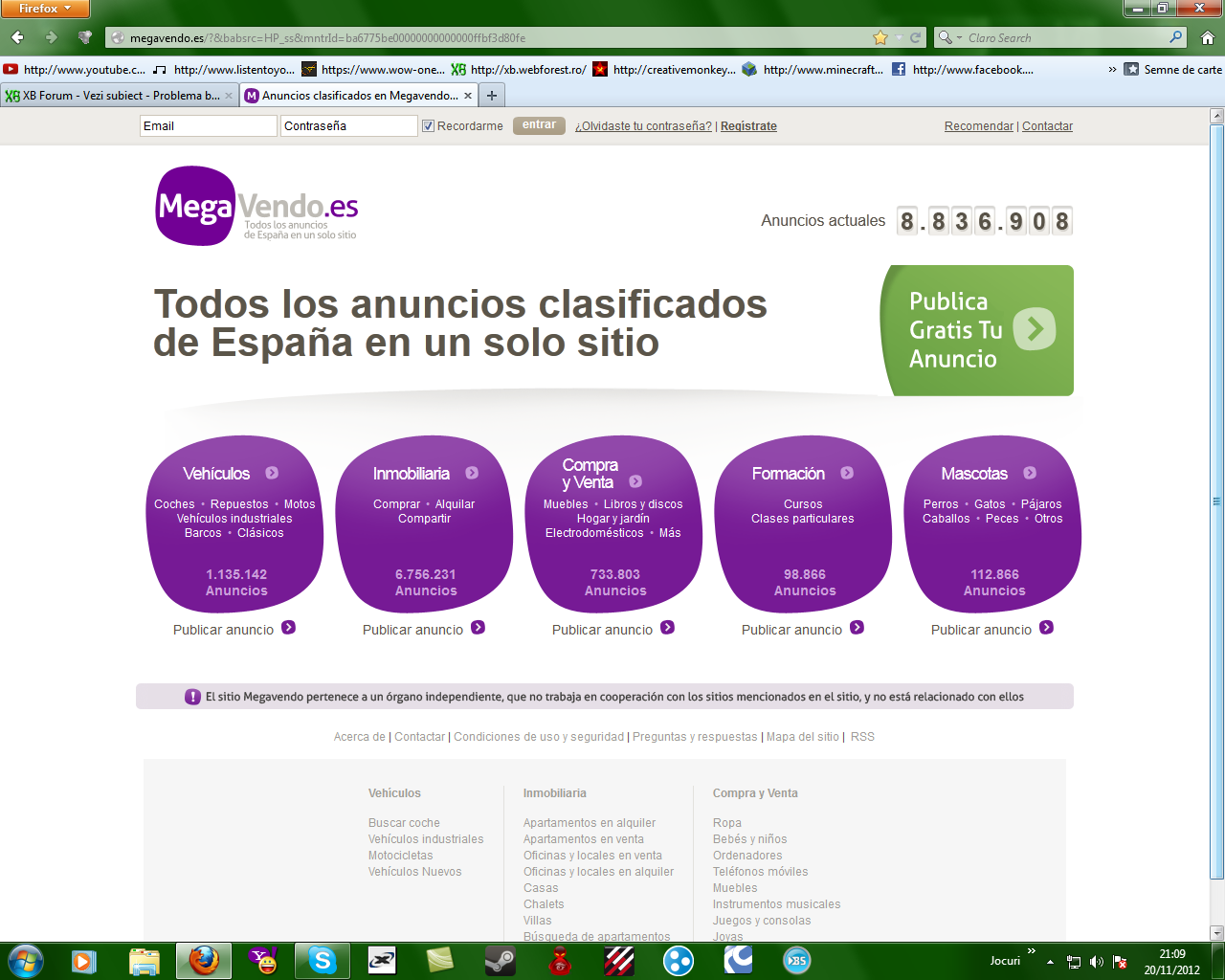Click the Email input field

pos(209,125)
